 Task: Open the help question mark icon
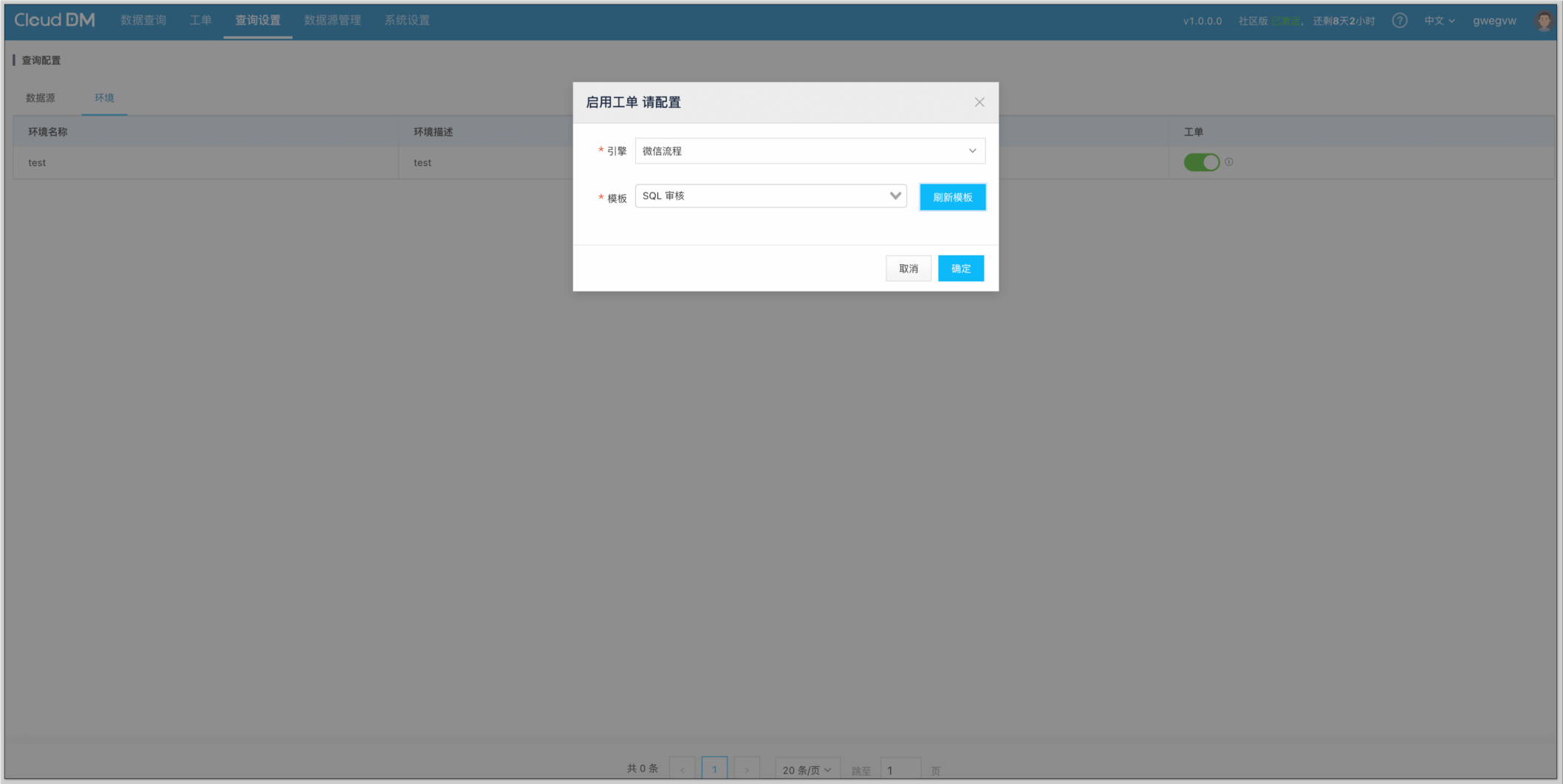[x=1399, y=21]
